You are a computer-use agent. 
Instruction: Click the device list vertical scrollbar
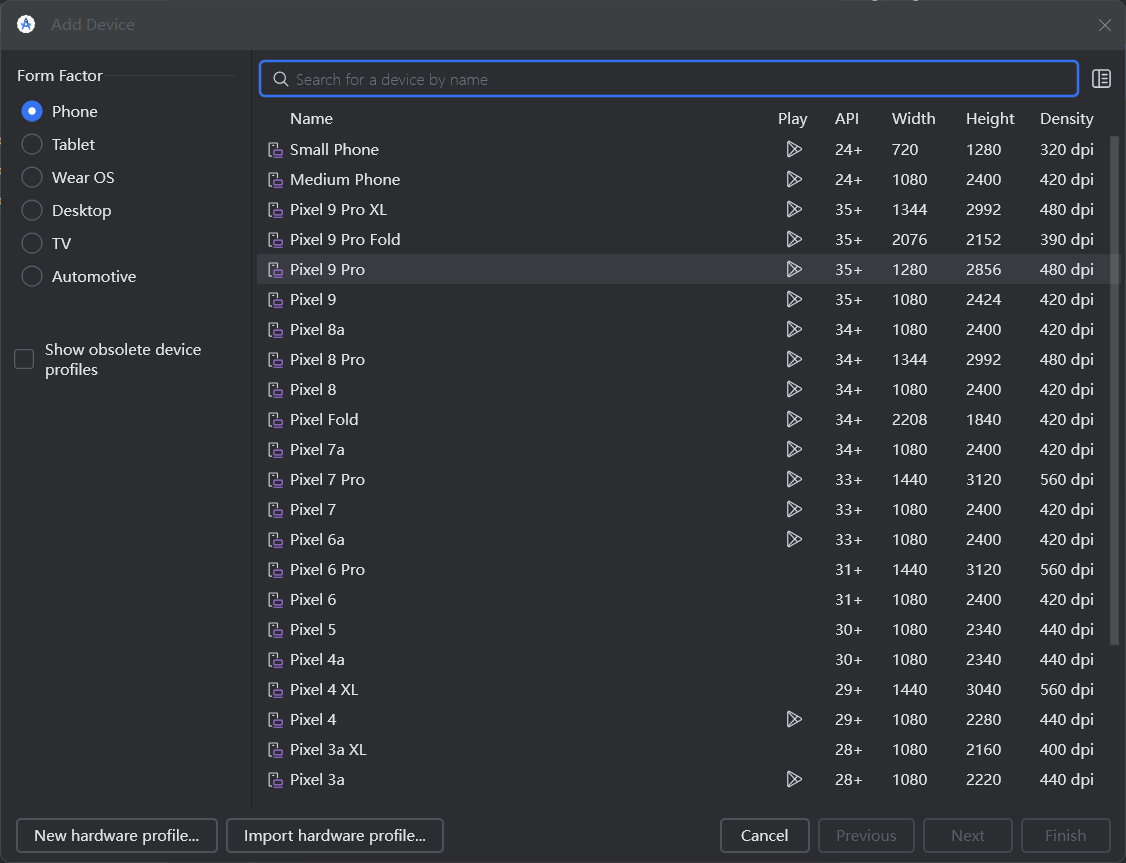click(x=1115, y=390)
